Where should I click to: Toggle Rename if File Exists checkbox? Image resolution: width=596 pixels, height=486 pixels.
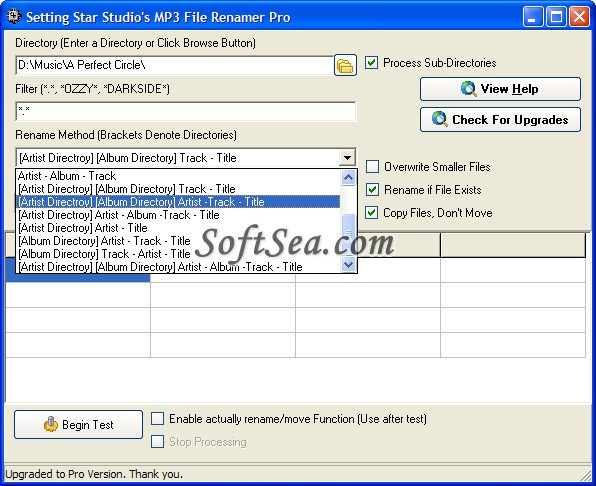(372, 190)
